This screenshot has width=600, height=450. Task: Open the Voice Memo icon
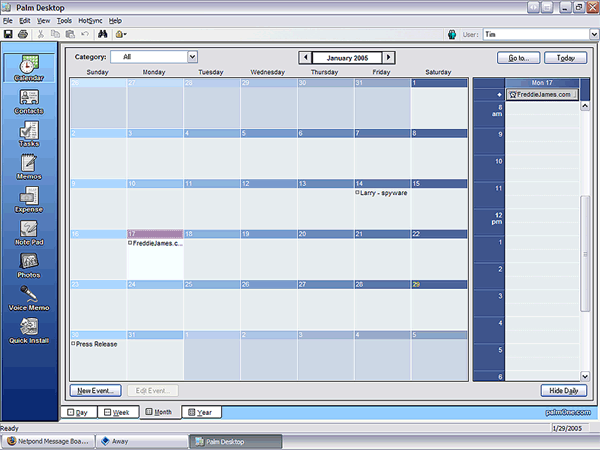29,297
